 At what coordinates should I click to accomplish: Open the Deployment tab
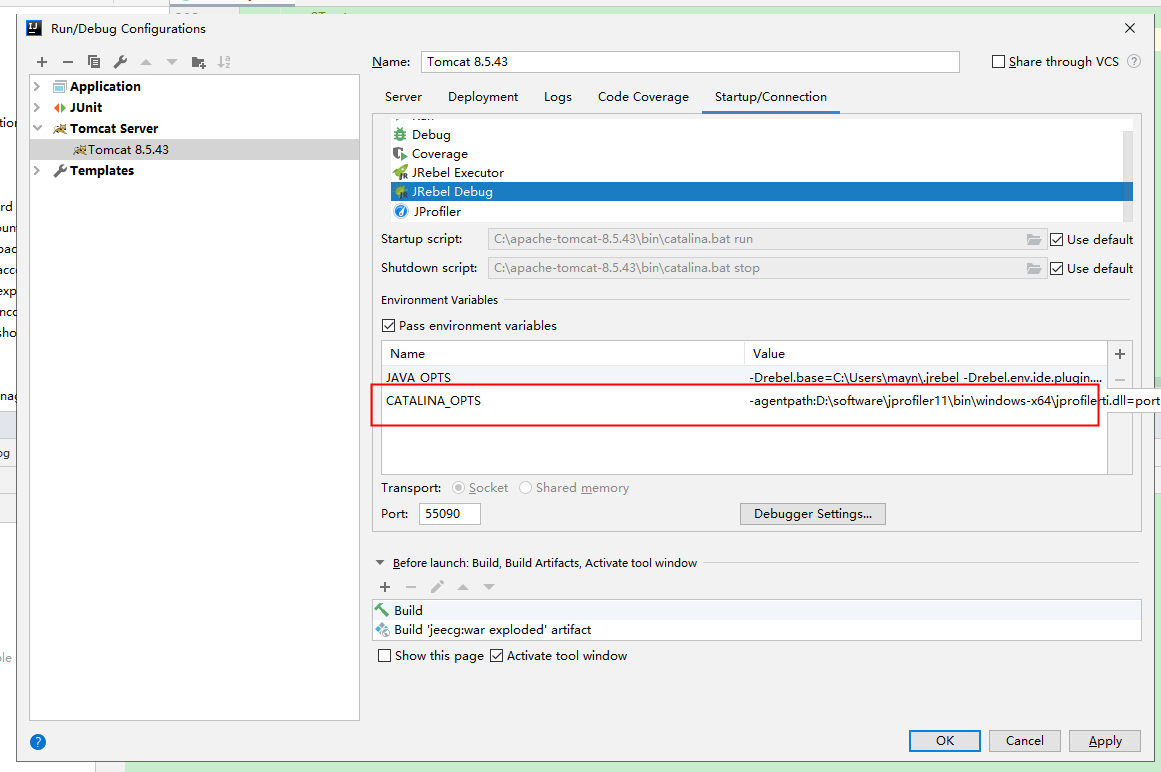point(483,97)
